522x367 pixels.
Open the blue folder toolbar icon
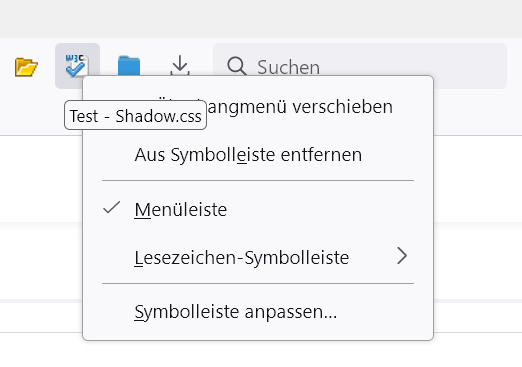(129, 66)
